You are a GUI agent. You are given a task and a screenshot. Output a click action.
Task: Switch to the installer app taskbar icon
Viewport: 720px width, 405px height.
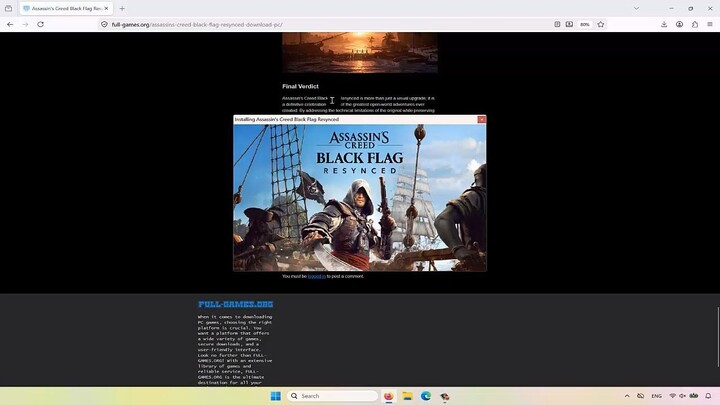click(x=444, y=396)
